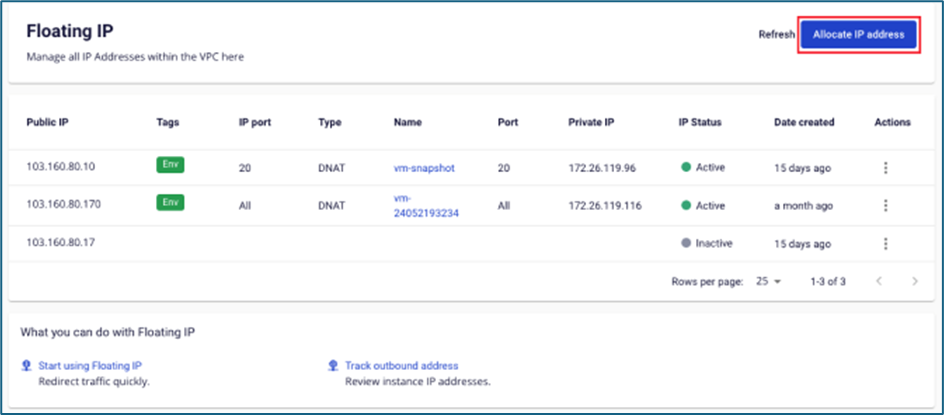Click green Active status dot for vm-snapshot

click(x=686, y=168)
